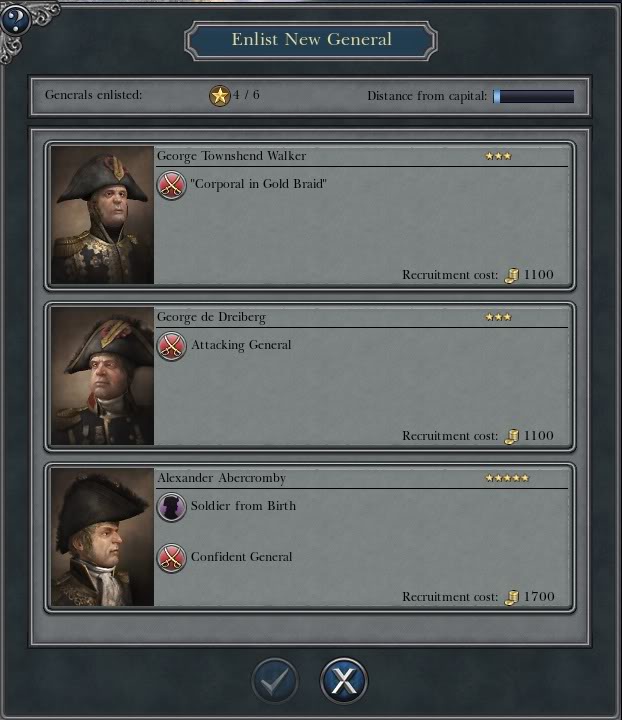Click George Townshend Walker's three-star rating
Viewport: 622px width, 721px height.
click(x=498, y=156)
